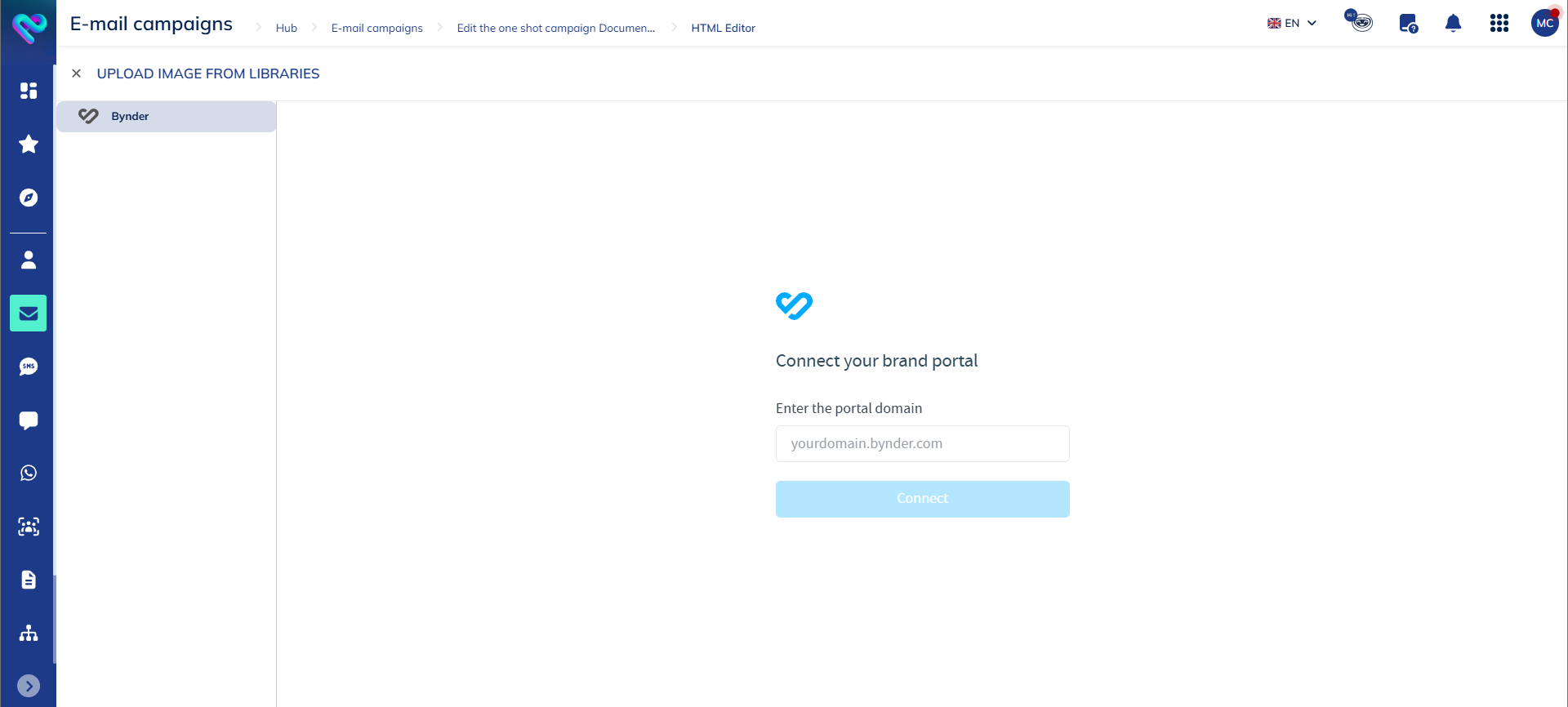1568x707 pixels.
Task: Open the help documentation icon
Action: (x=1408, y=24)
